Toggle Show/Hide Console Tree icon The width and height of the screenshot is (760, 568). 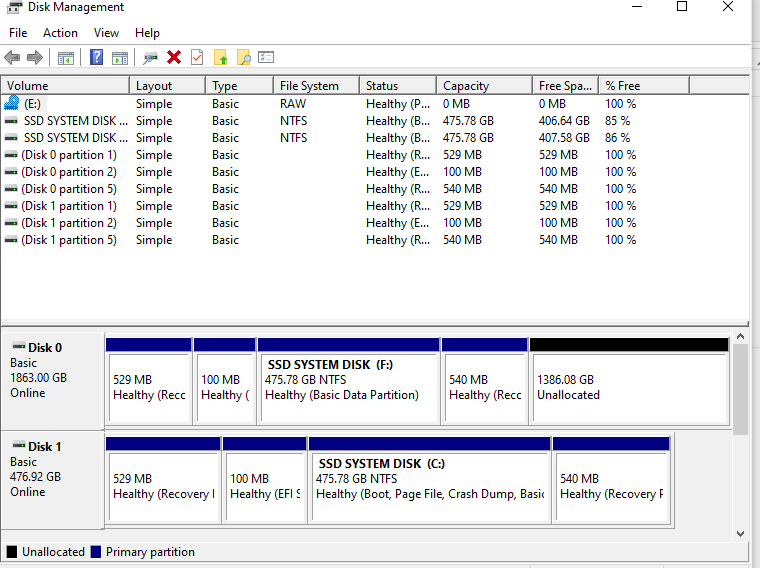pos(65,58)
